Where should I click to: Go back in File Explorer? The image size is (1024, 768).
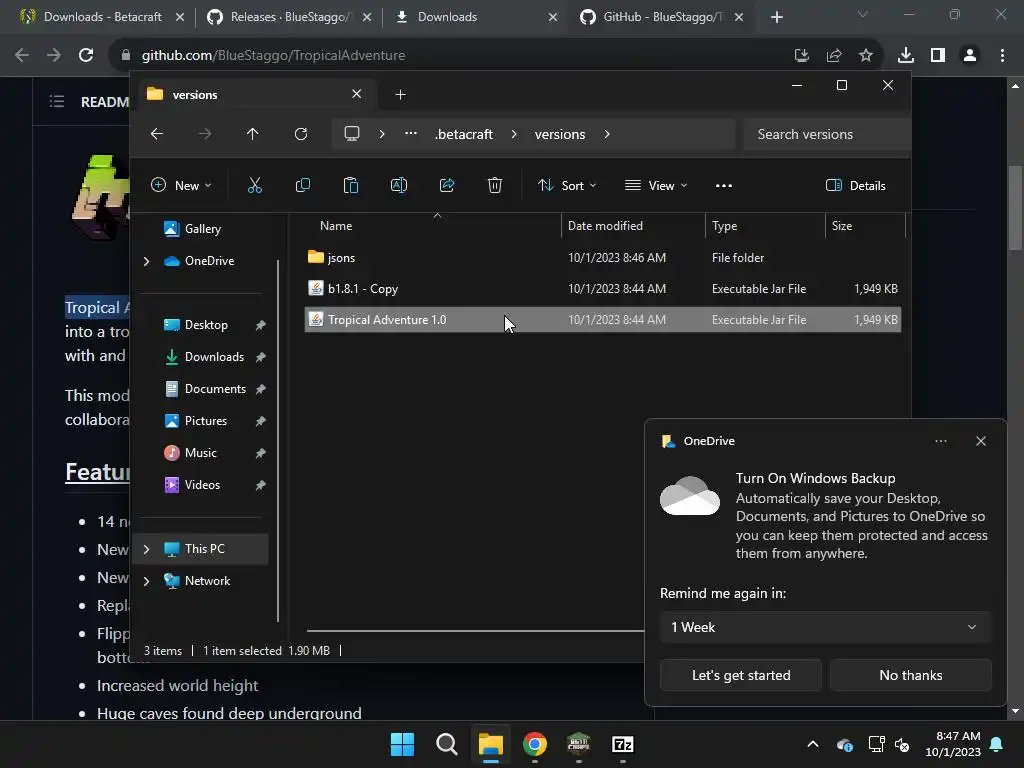point(157,134)
